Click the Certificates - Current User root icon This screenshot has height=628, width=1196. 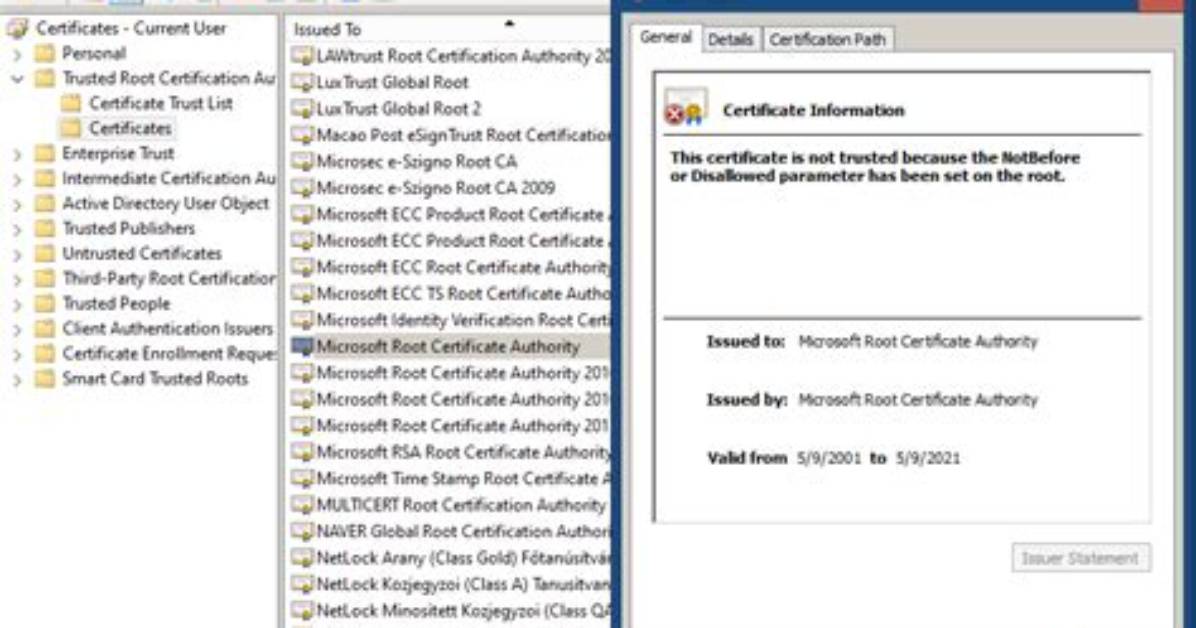[x=17, y=29]
